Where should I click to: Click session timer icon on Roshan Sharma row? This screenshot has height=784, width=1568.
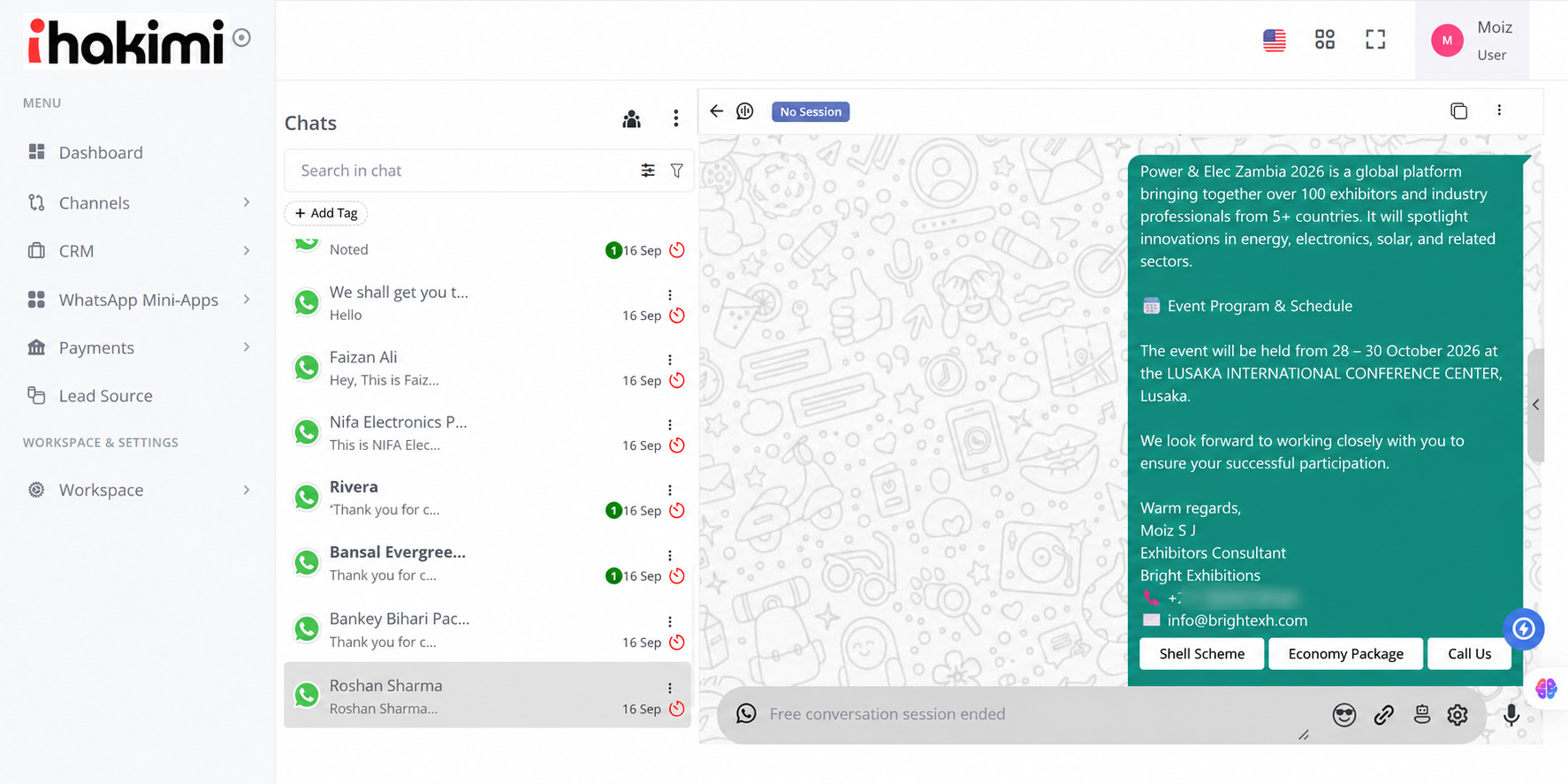tap(677, 708)
